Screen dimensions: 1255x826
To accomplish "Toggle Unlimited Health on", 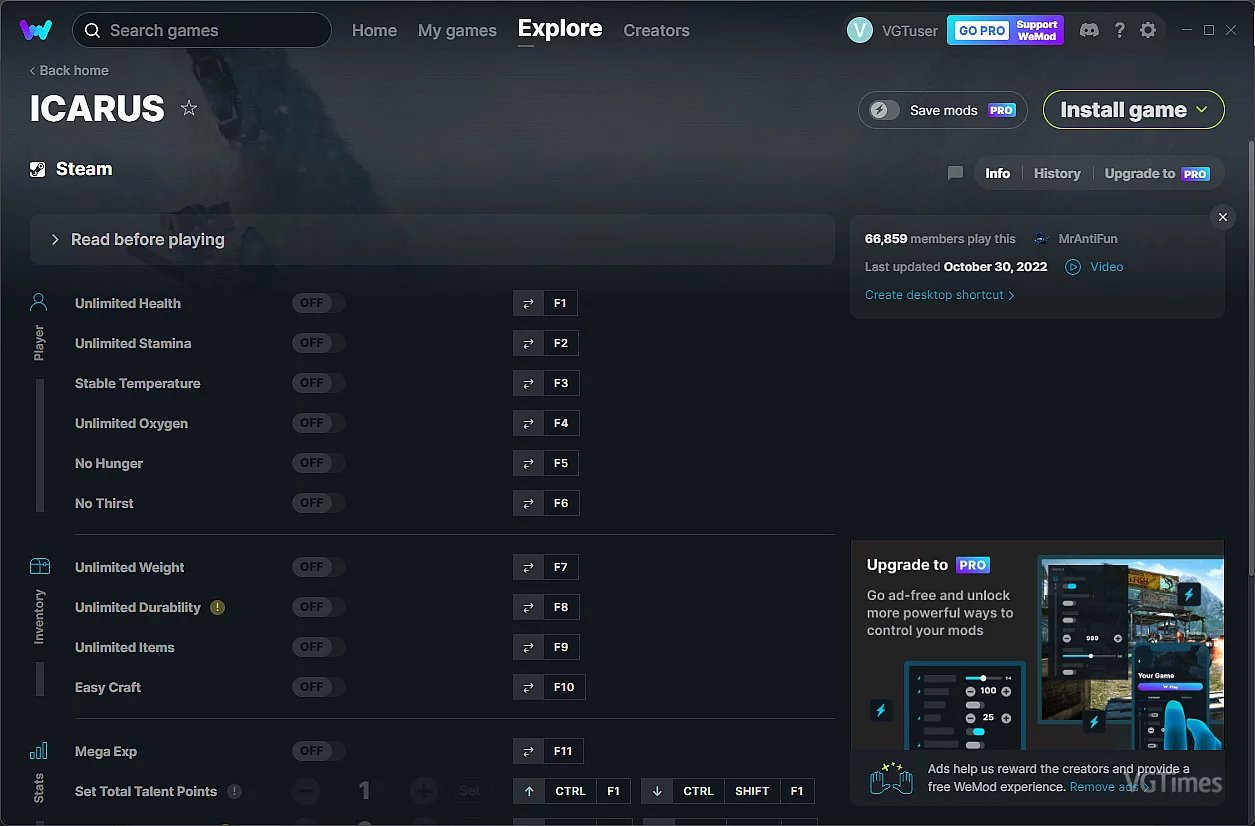I will point(318,303).
